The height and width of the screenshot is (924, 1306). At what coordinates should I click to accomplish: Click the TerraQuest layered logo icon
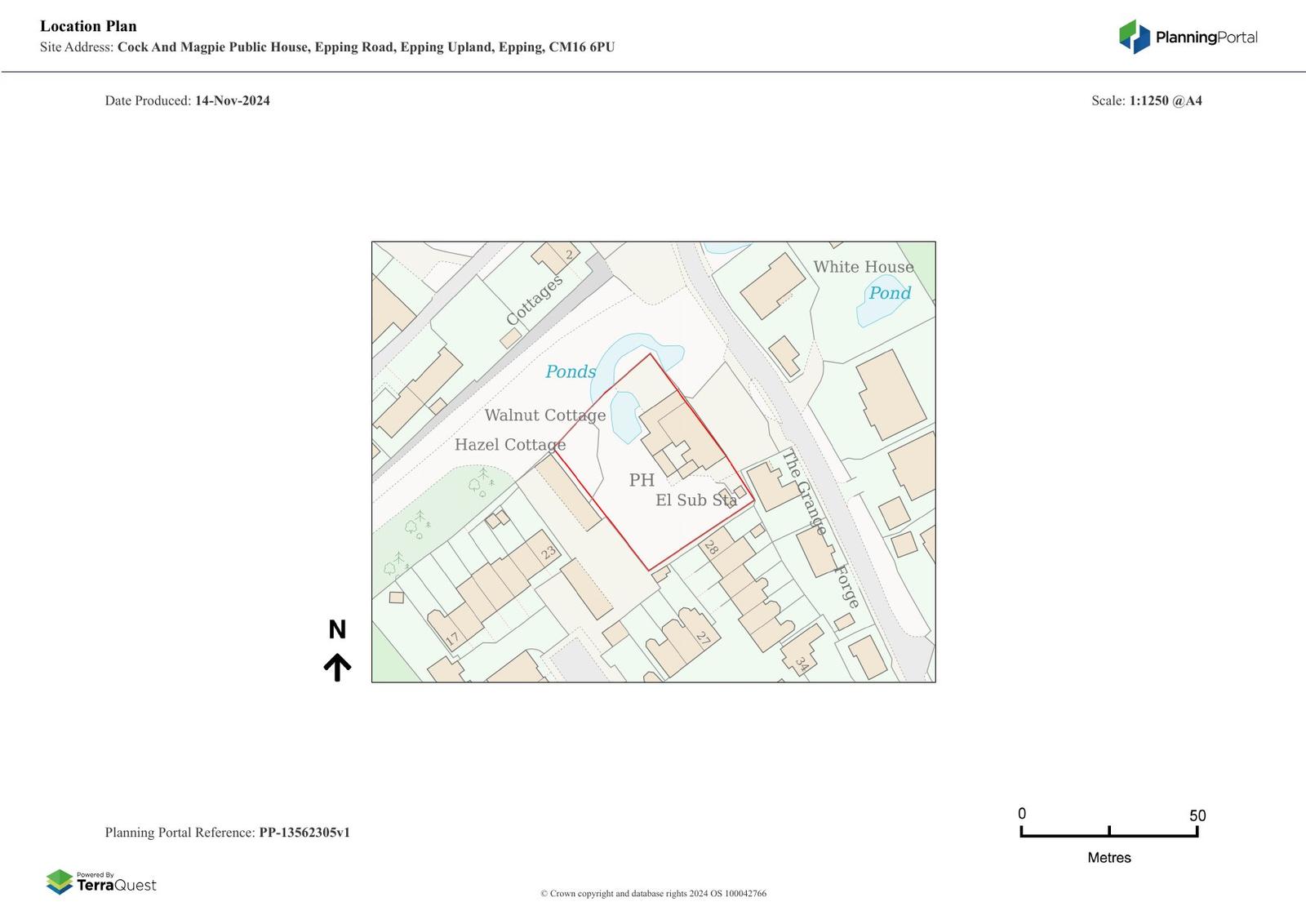pyautogui.click(x=60, y=882)
